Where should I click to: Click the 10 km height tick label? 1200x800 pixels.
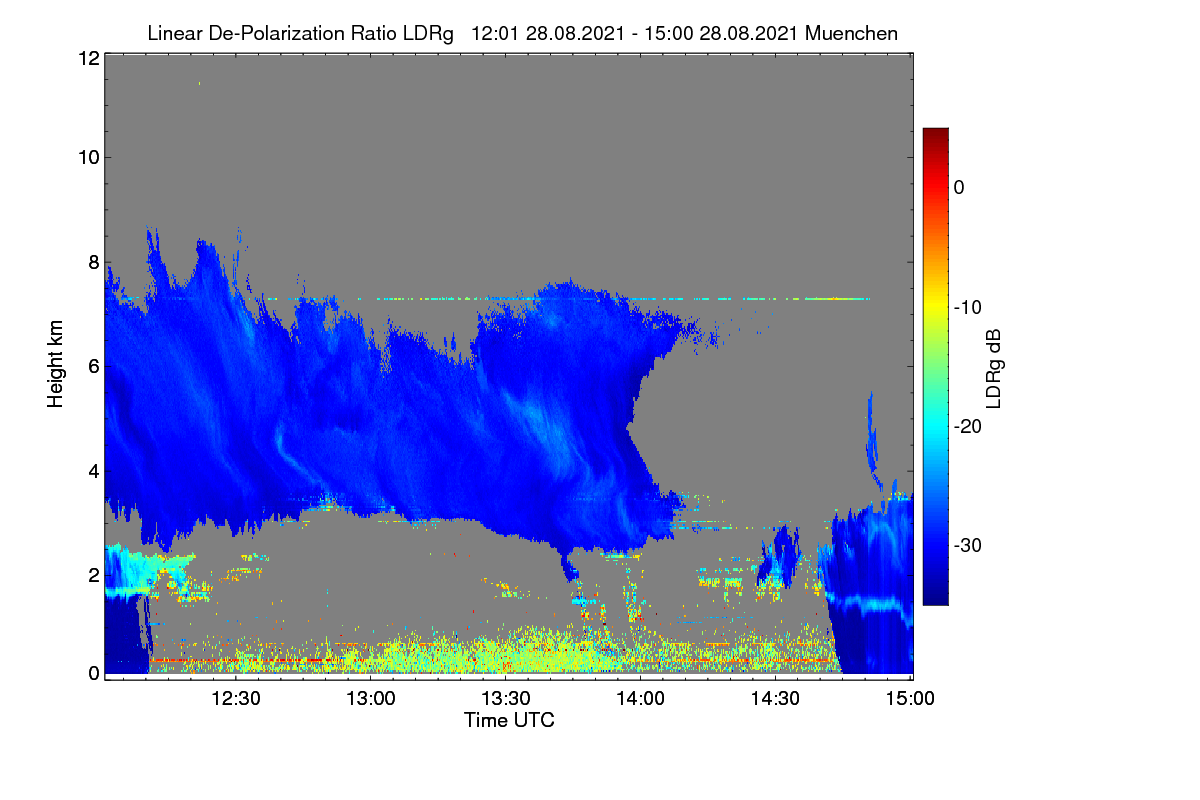point(88,157)
